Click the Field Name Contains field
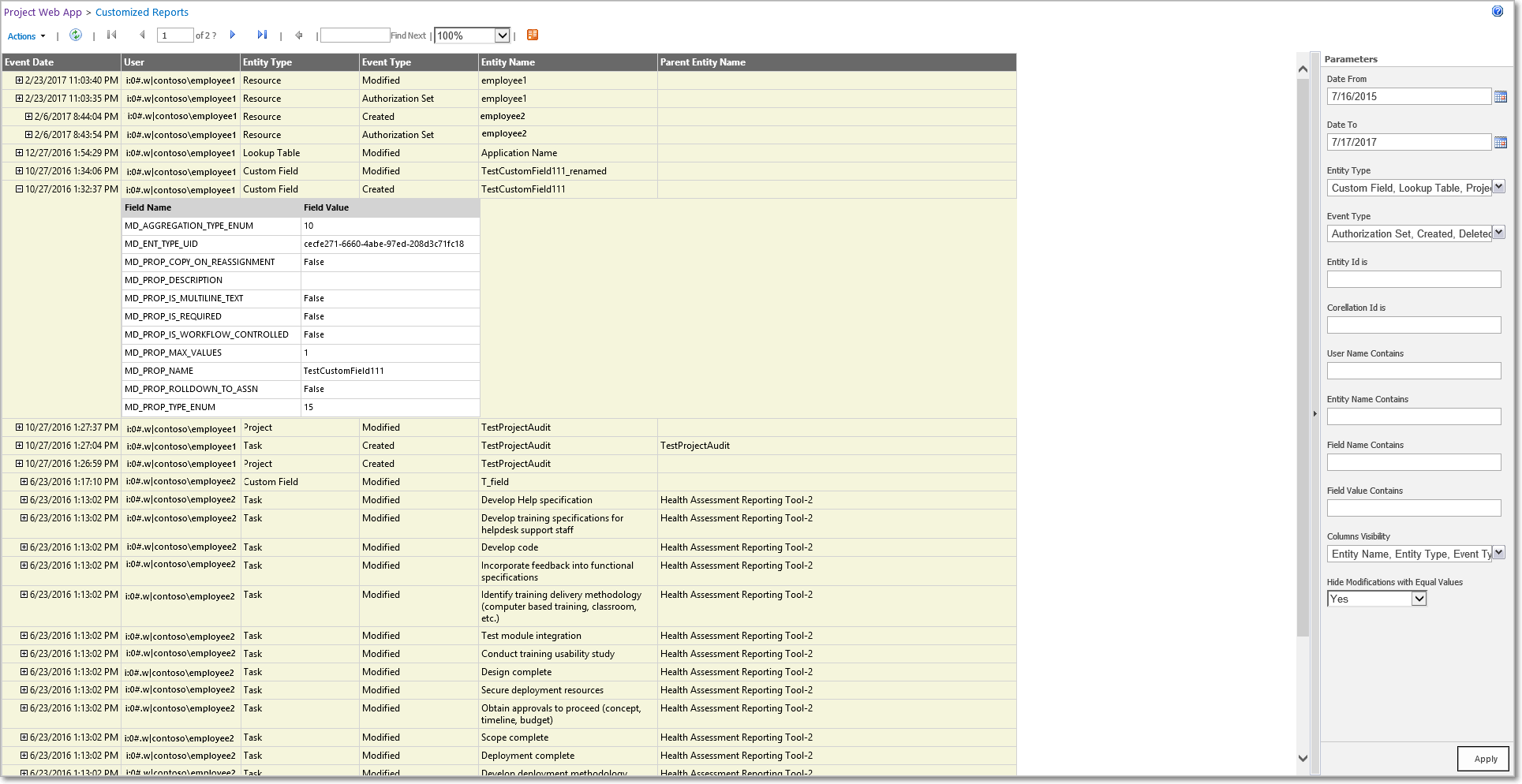 point(1414,462)
